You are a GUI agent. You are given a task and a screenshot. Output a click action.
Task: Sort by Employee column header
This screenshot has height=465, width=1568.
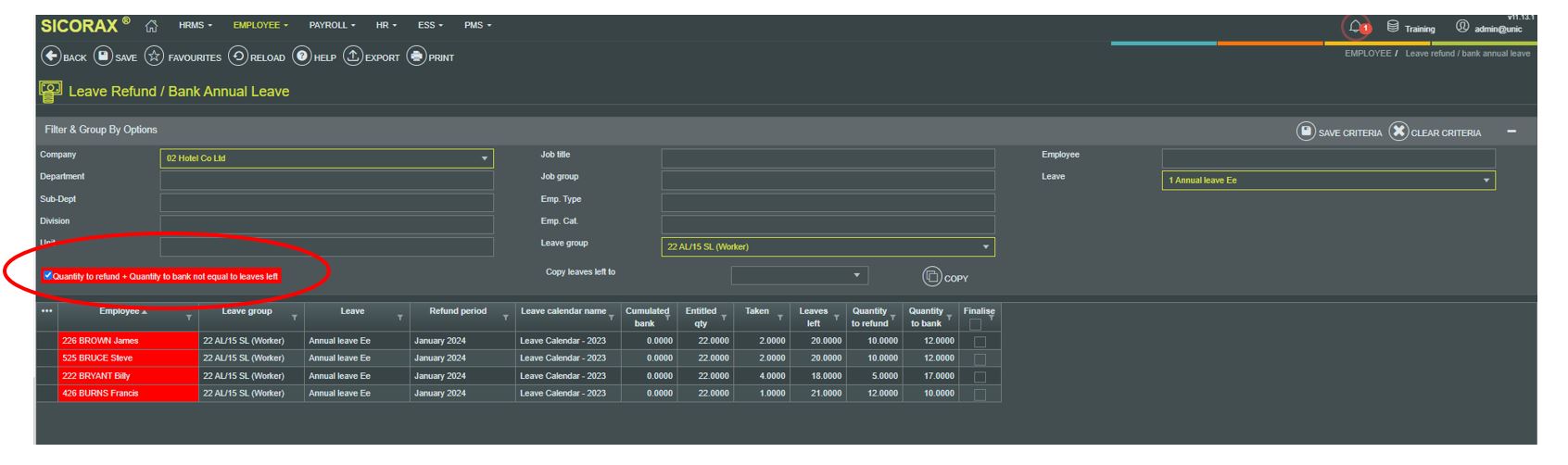119,311
